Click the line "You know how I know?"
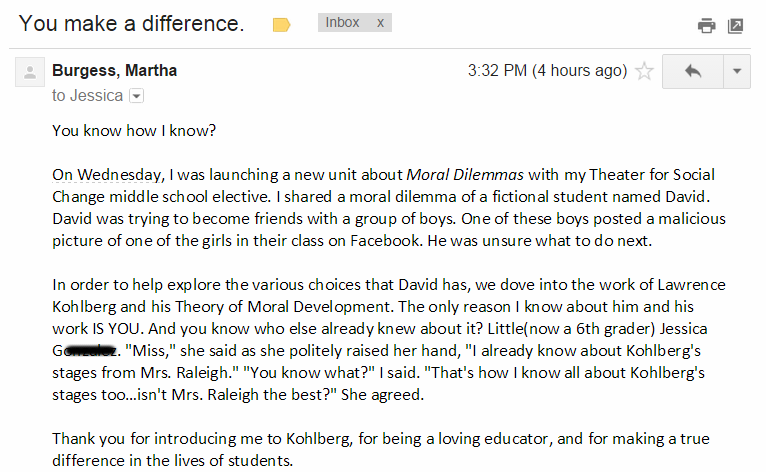The width and height of the screenshot is (766, 472). 134,130
